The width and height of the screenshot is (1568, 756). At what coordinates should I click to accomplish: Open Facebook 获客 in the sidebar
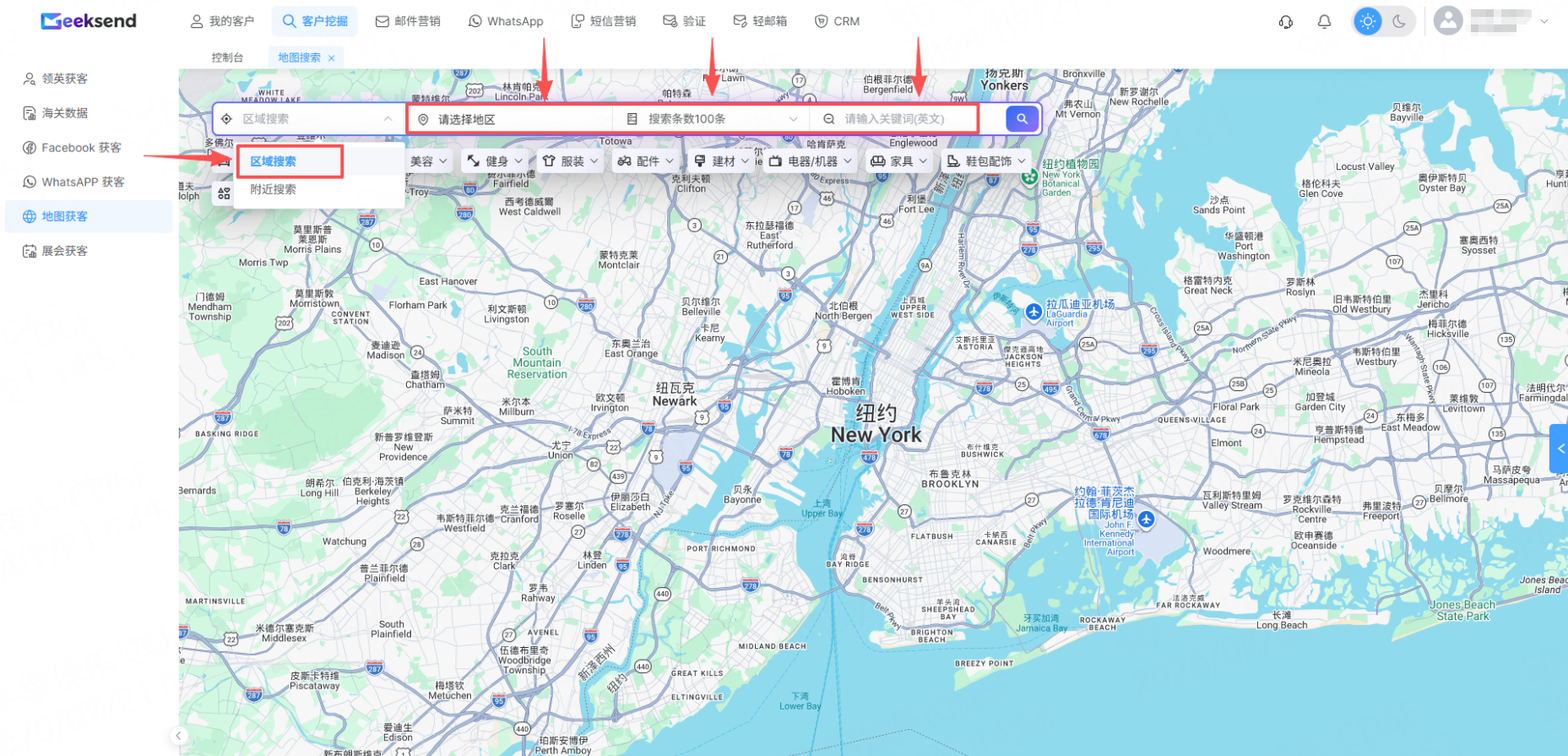click(x=89, y=148)
